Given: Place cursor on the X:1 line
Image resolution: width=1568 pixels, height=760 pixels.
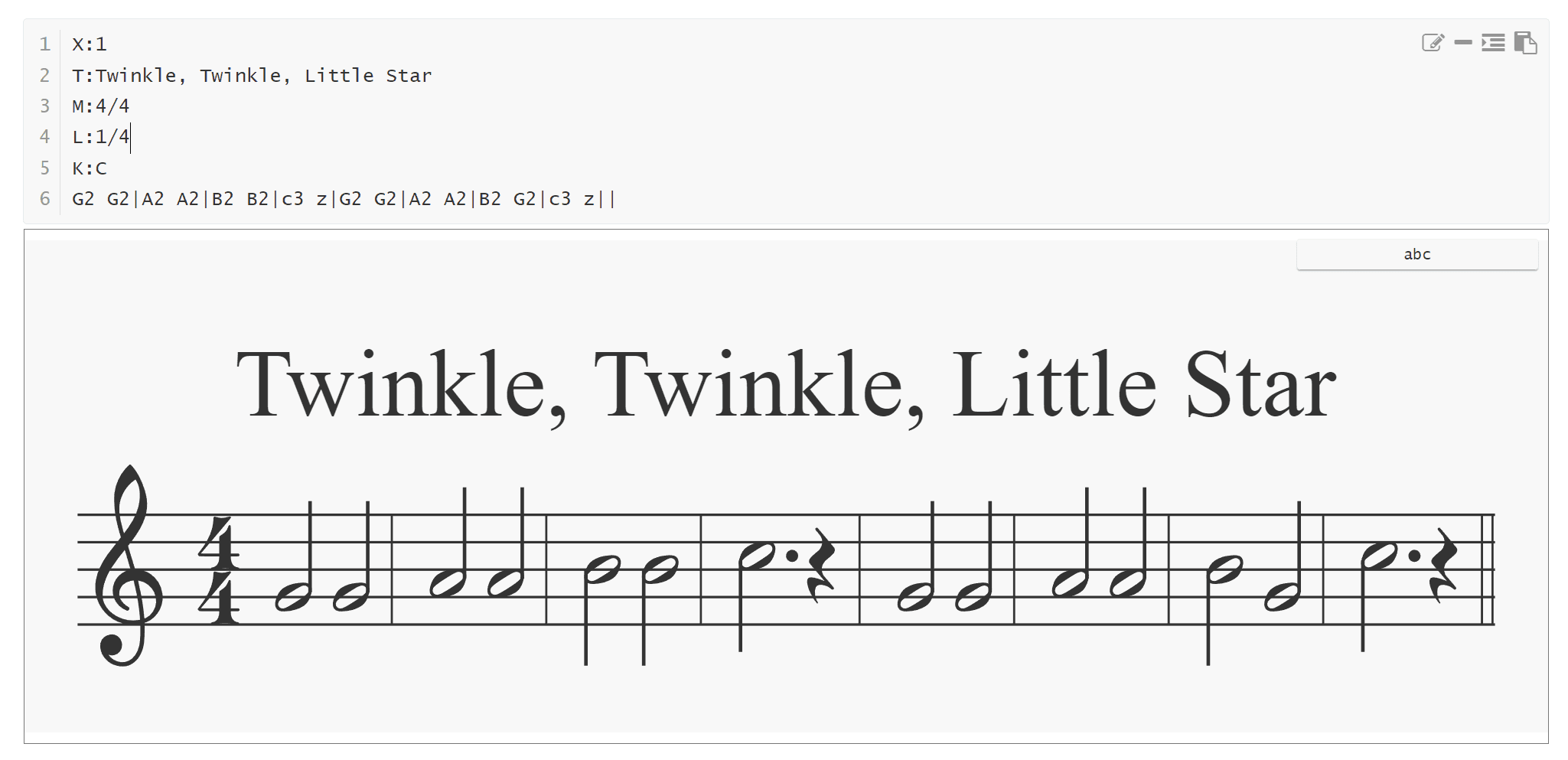Looking at the screenshot, I should coord(90,44).
